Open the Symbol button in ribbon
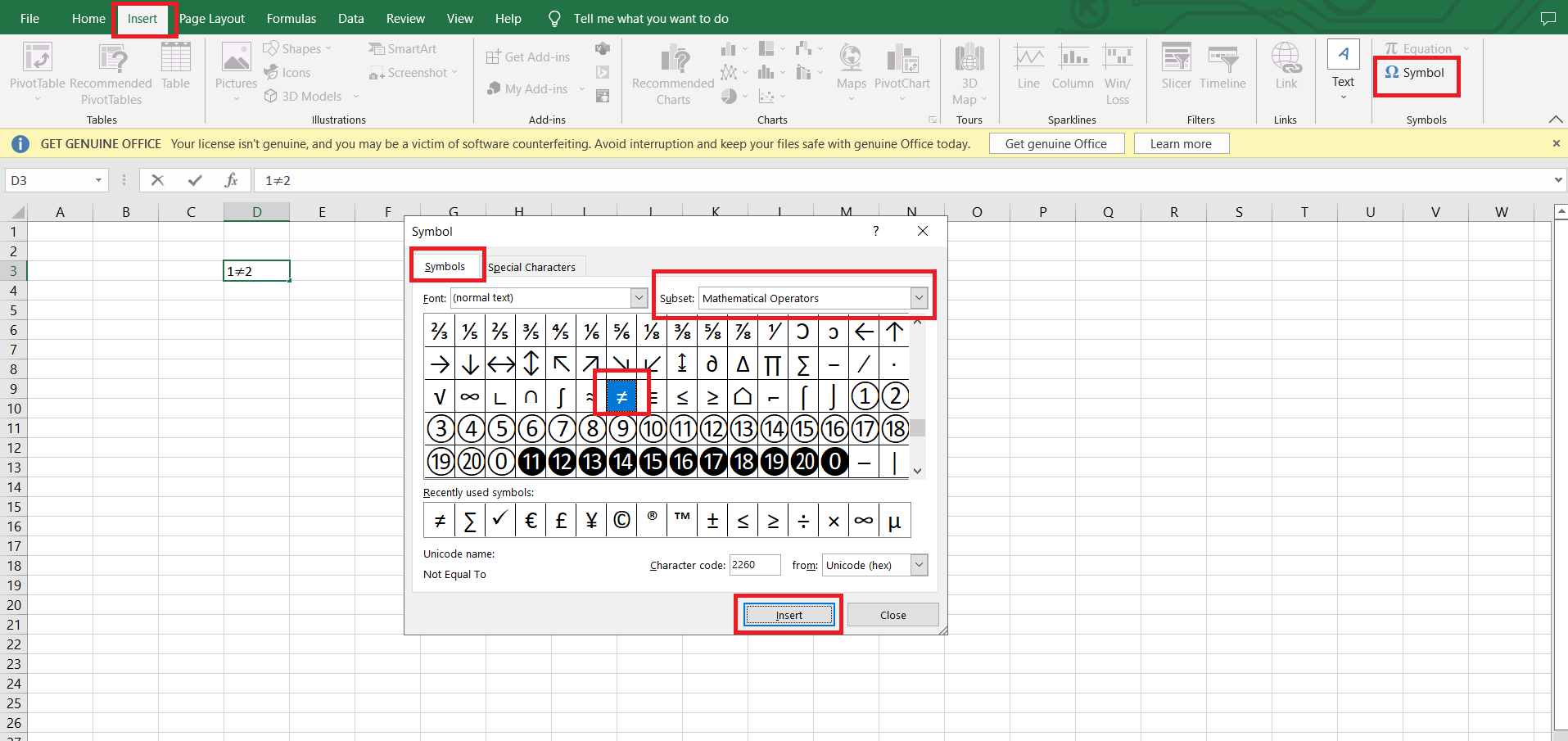This screenshot has width=1568, height=741. 1415,73
